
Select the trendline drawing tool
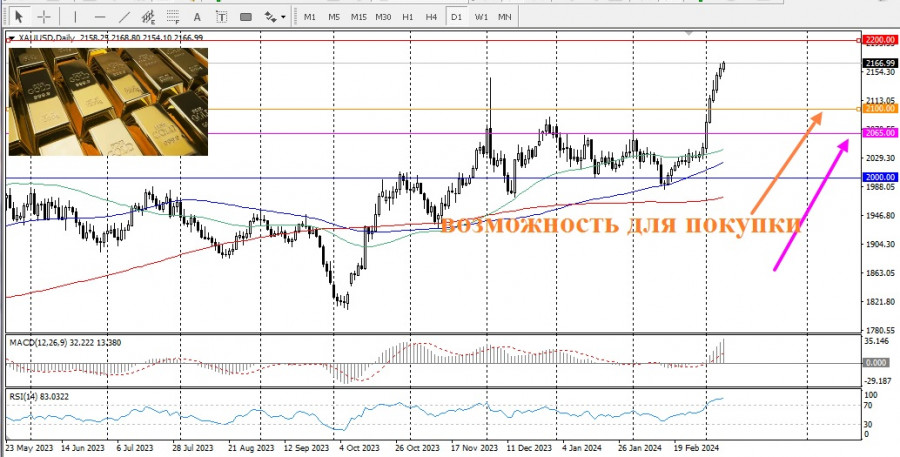point(124,17)
